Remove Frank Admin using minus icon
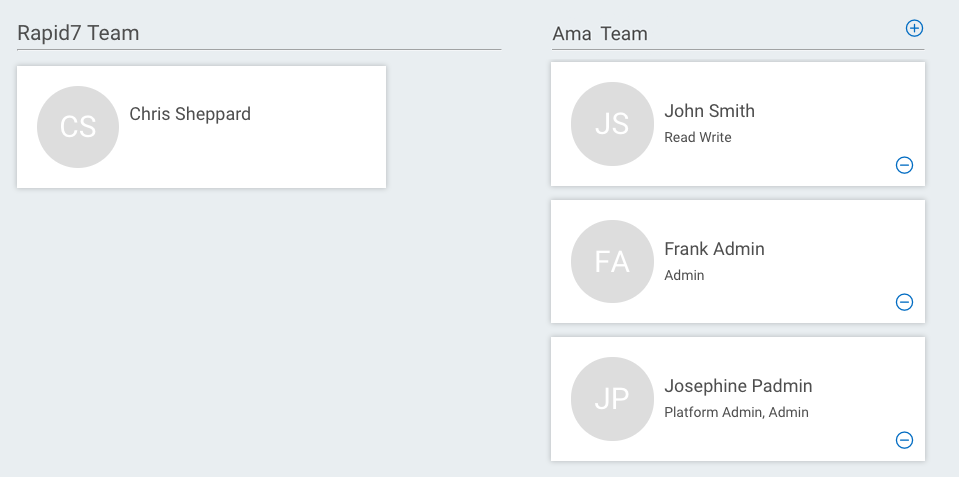The width and height of the screenshot is (959, 477). (x=904, y=302)
